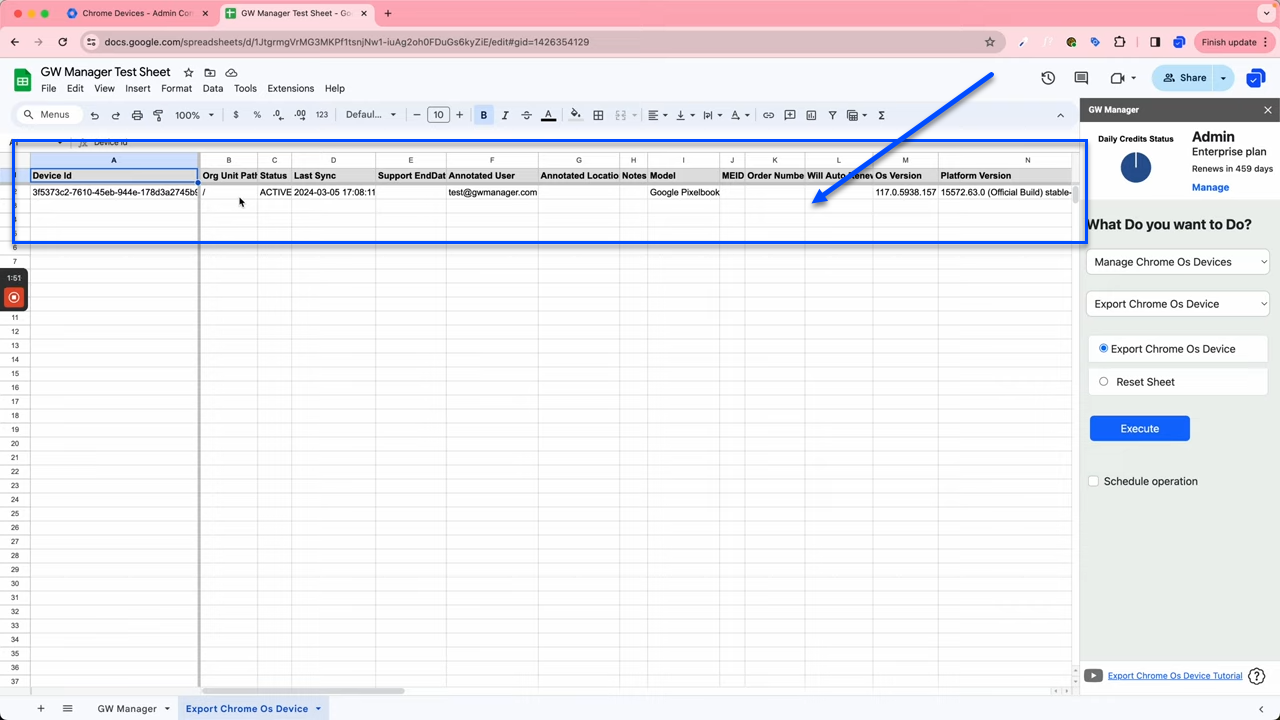Activate the paint format roller

point(158,115)
